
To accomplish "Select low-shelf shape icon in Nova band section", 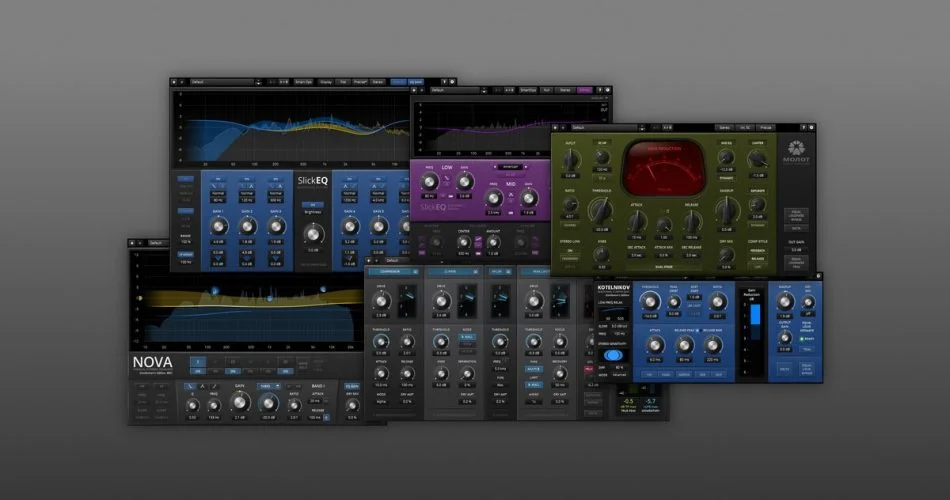I will pyautogui.click(x=190, y=386).
